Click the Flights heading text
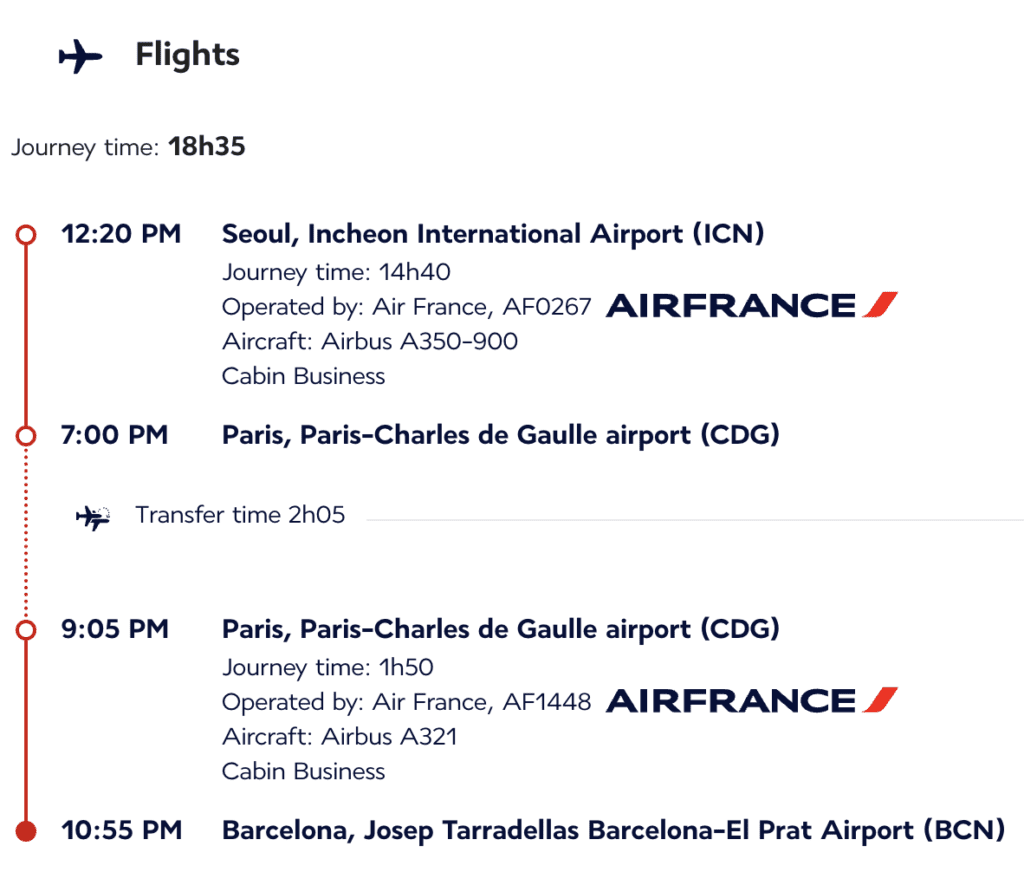 187,55
